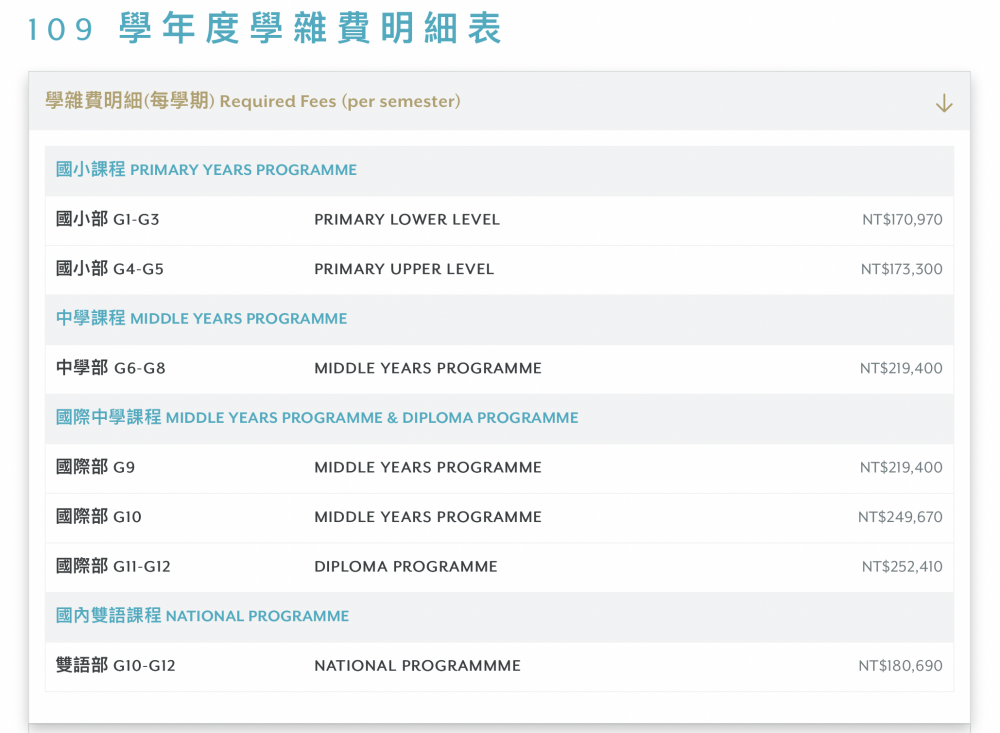Click the 中學課程 Middle Years Programme section header

pyautogui.click(x=201, y=319)
